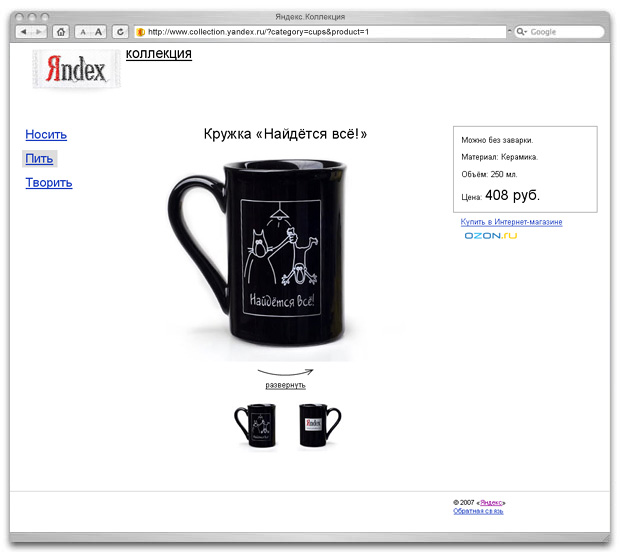Screen dimensions: 620x552
Task: Increase text size with large A button
Action: (x=100, y=32)
